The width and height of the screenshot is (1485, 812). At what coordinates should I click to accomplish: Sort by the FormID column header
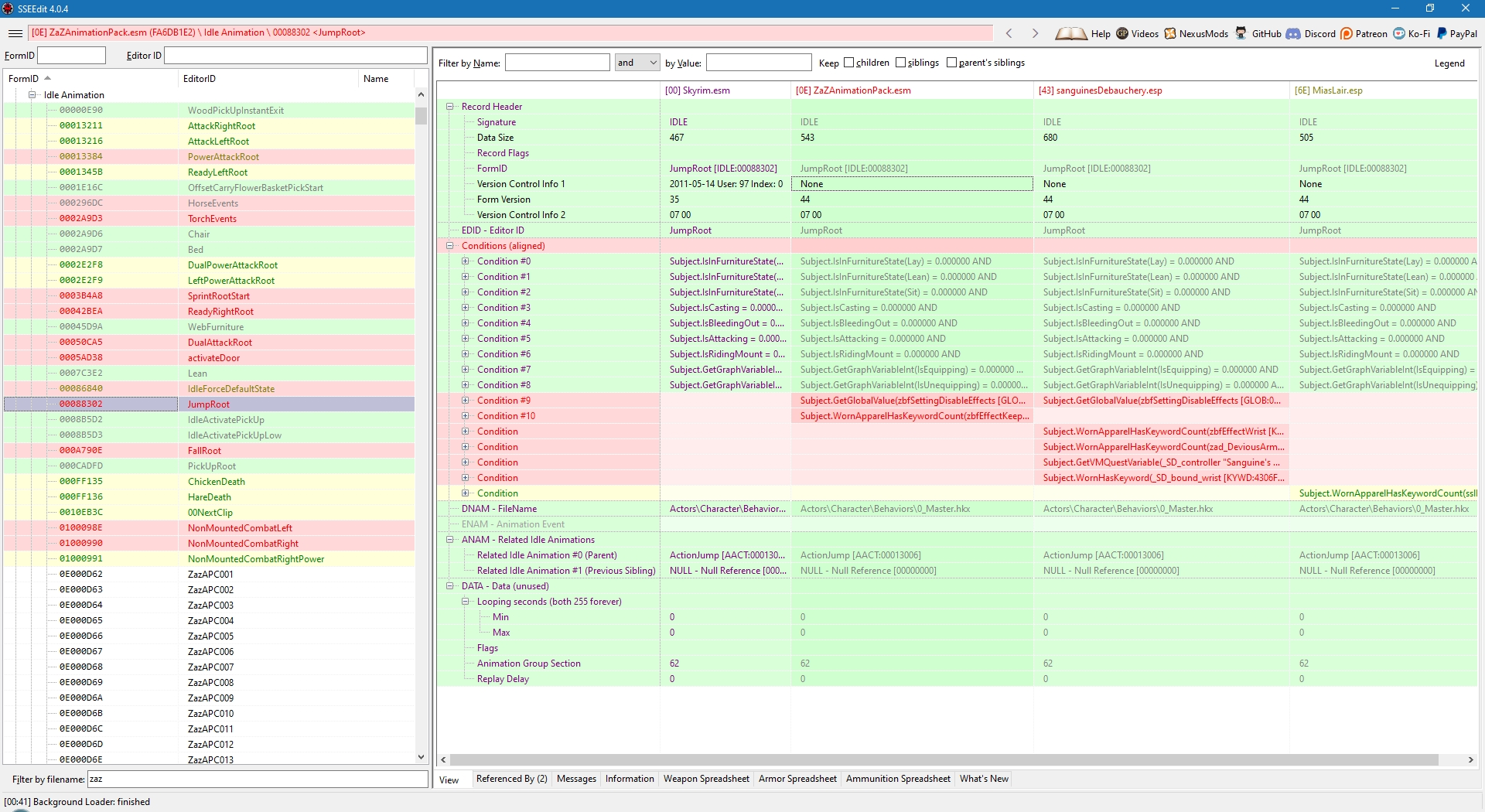(90, 79)
